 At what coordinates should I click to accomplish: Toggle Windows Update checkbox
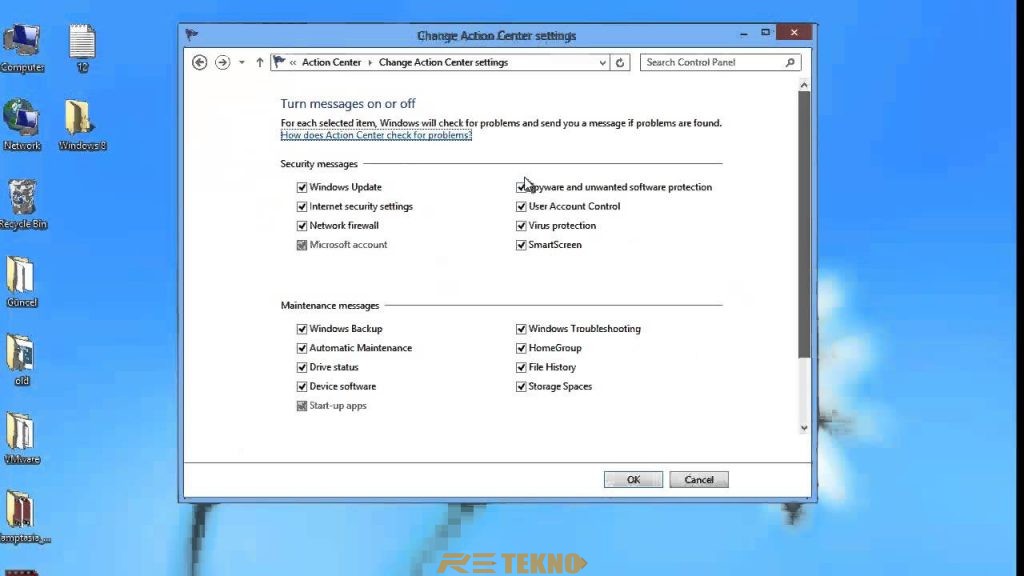click(302, 187)
